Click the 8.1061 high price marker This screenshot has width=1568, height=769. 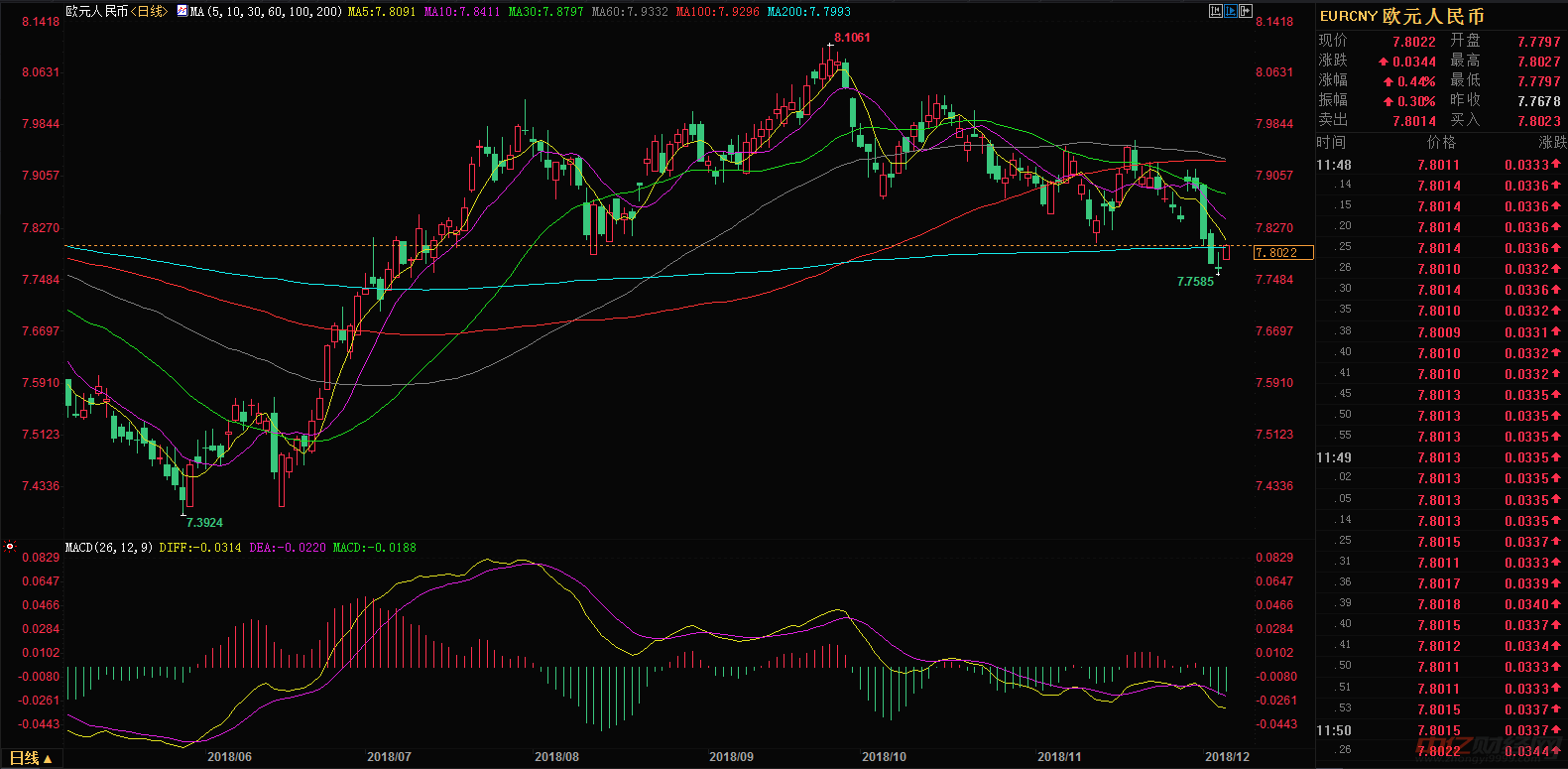(852, 38)
